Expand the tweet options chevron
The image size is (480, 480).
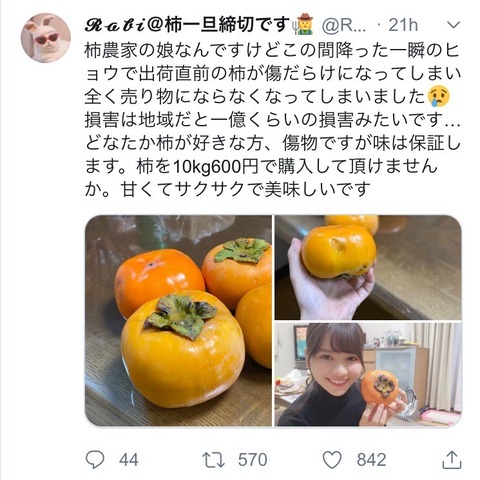pyautogui.click(x=453, y=25)
